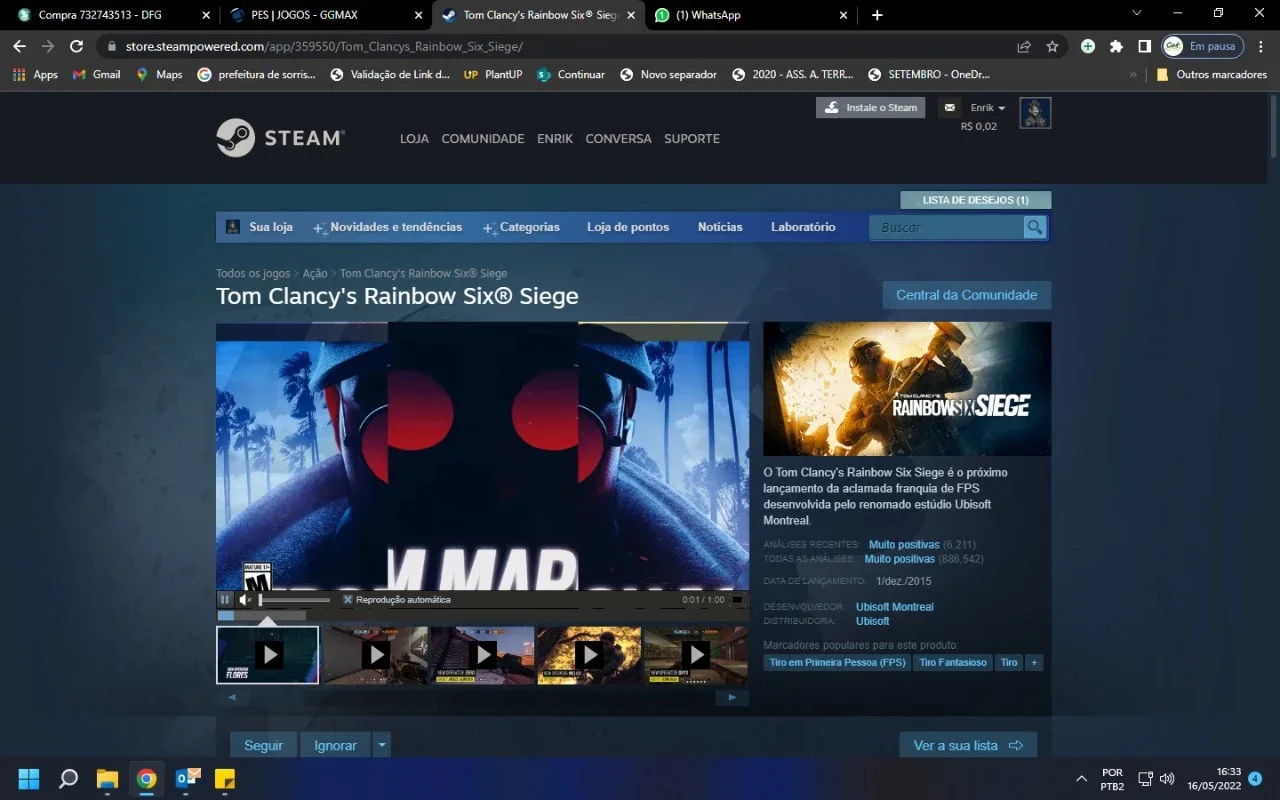This screenshot has height=800, width=1280.
Task: Open the Flores operator trailer thumbnail
Action: [x=268, y=655]
